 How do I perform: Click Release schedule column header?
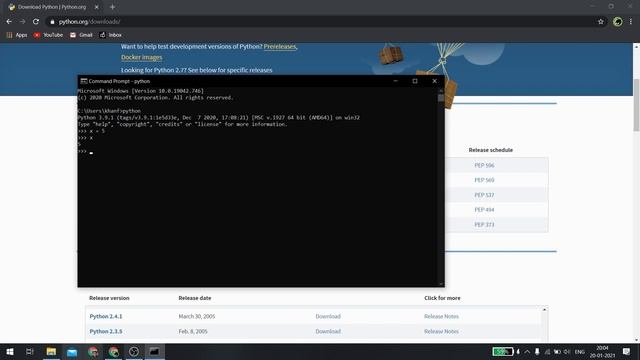pyautogui.click(x=491, y=150)
